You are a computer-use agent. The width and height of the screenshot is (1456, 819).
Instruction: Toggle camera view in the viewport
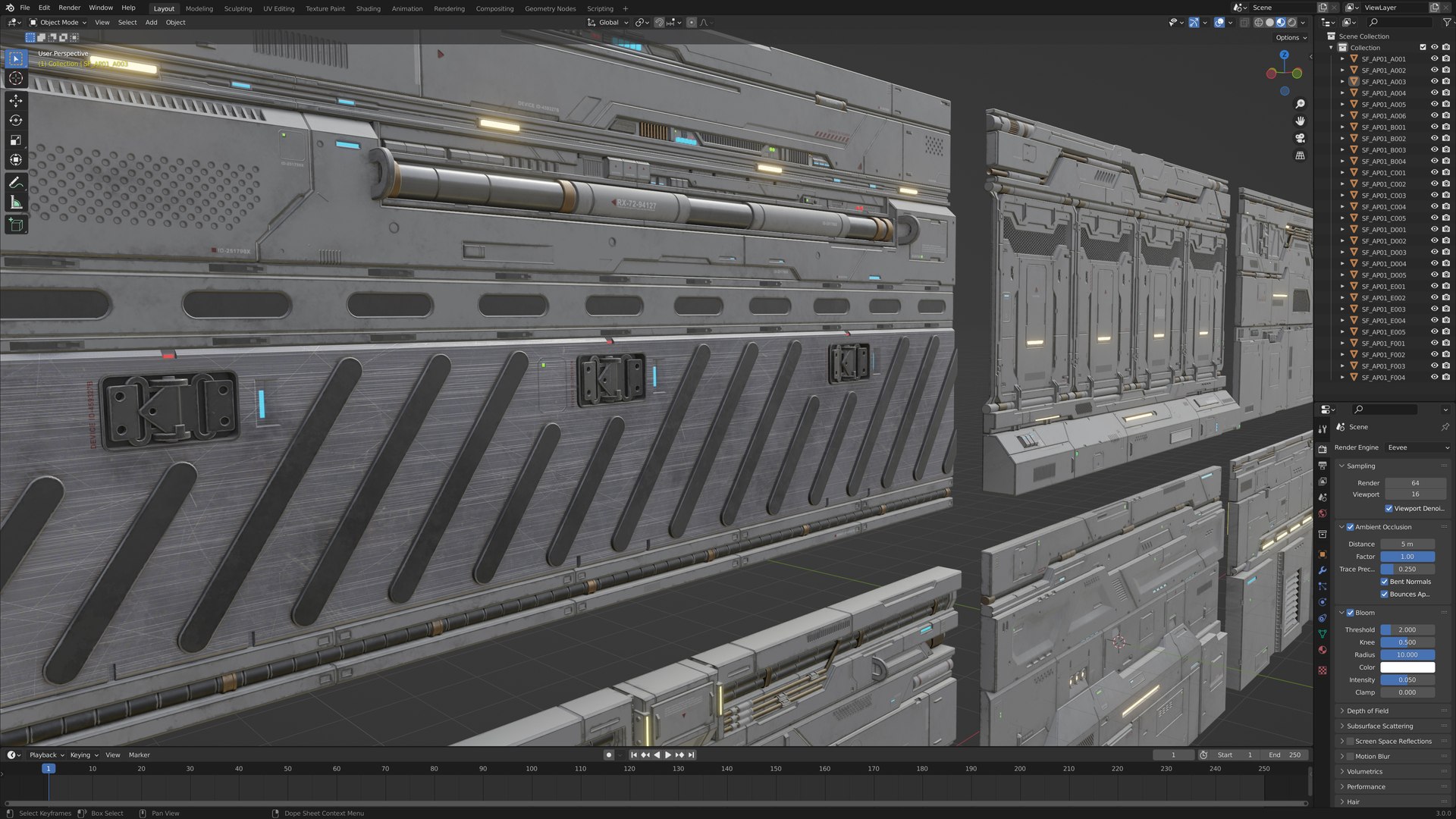point(1300,138)
